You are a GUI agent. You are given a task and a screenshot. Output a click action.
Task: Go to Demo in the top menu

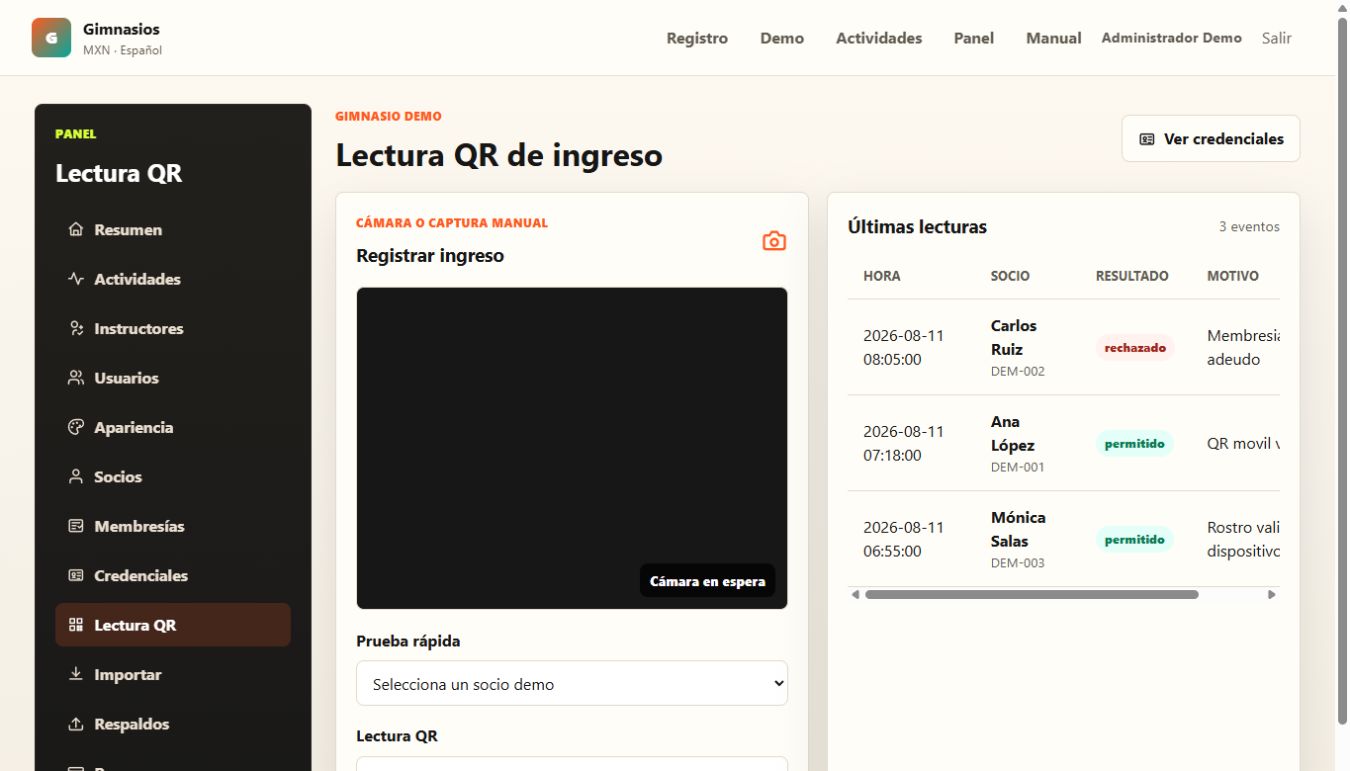(782, 38)
